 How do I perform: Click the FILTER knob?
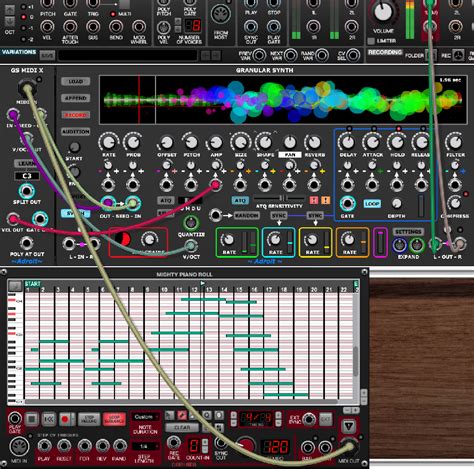click(455, 142)
